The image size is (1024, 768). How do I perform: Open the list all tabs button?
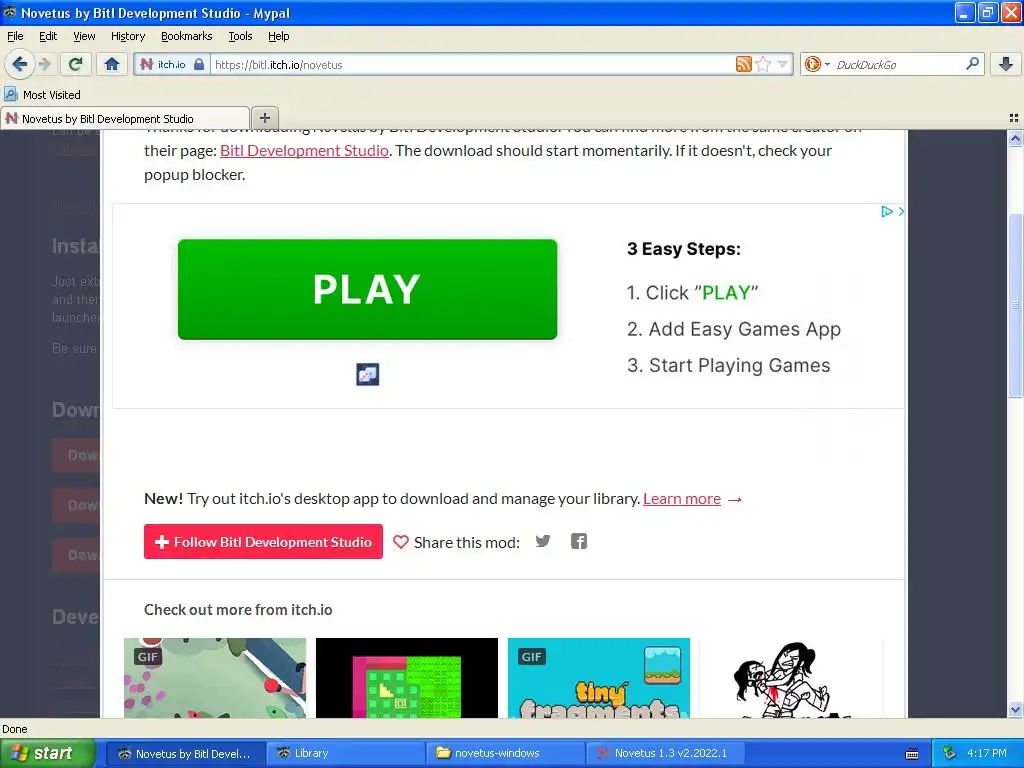[1014, 118]
